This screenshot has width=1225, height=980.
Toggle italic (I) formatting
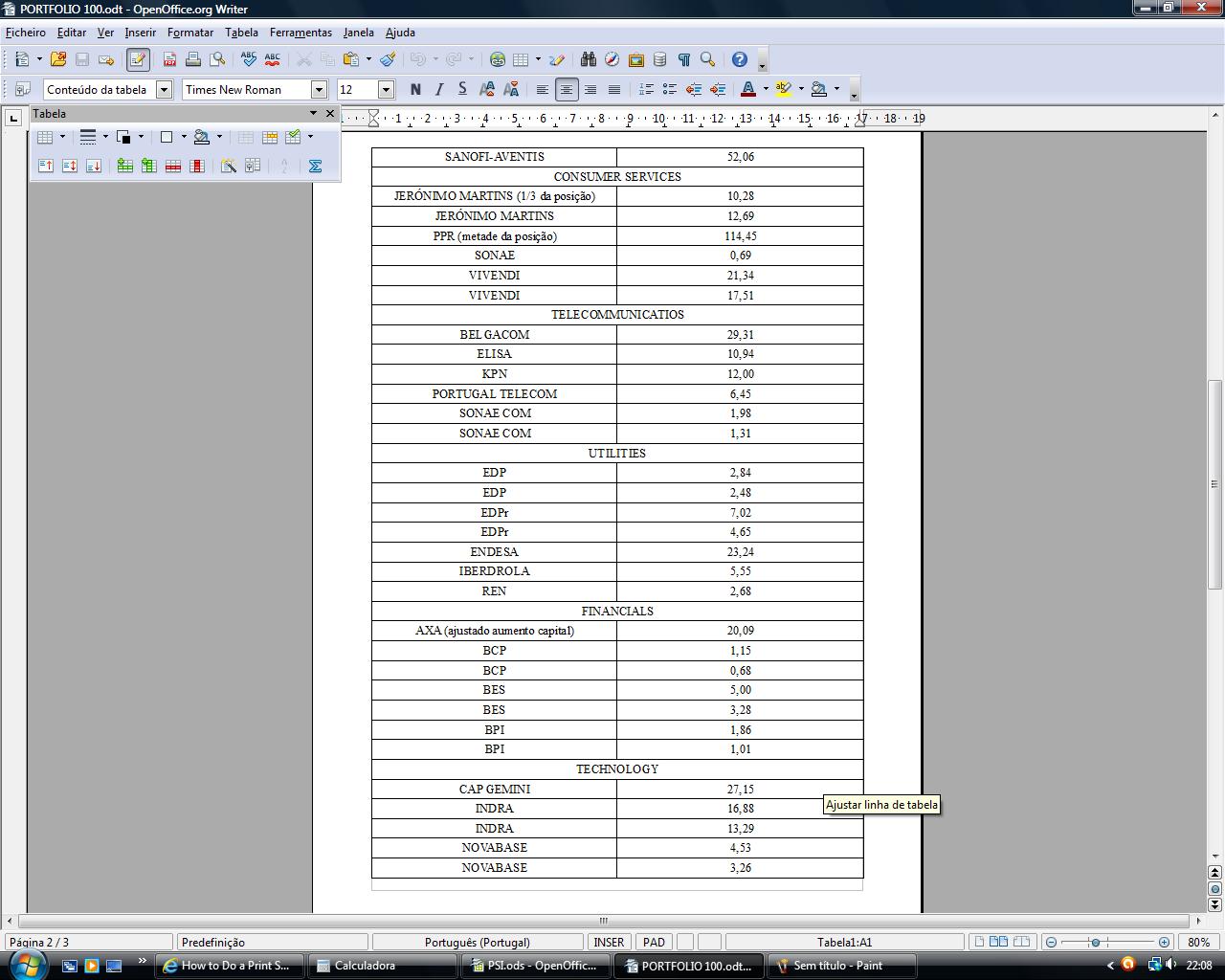pyautogui.click(x=439, y=89)
